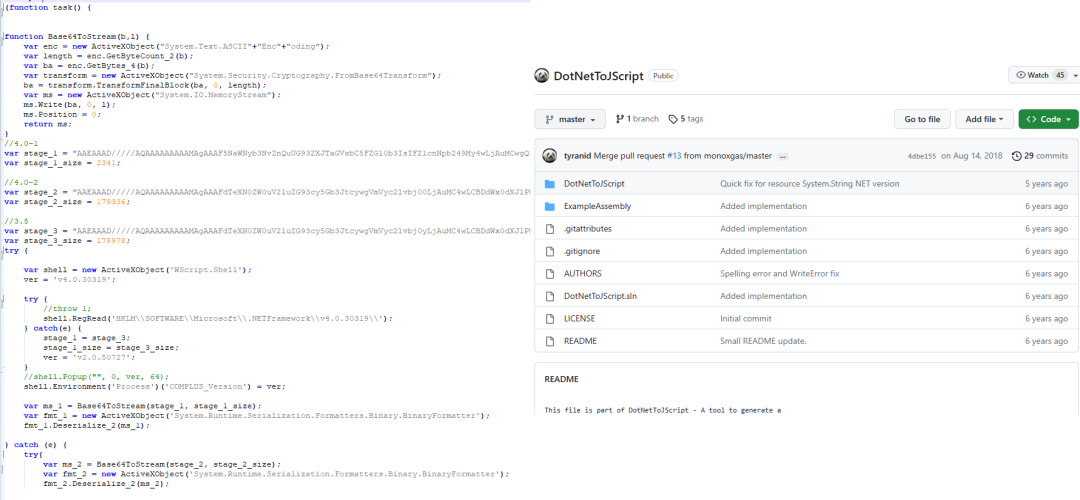Click 'fmt_2.Deserialize_2(ms_2);' code line
Screen dimensions: 1080x500
tap(105, 483)
